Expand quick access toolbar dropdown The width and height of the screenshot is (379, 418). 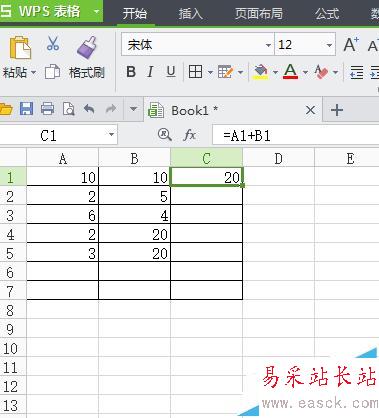pyautogui.click(x=133, y=109)
